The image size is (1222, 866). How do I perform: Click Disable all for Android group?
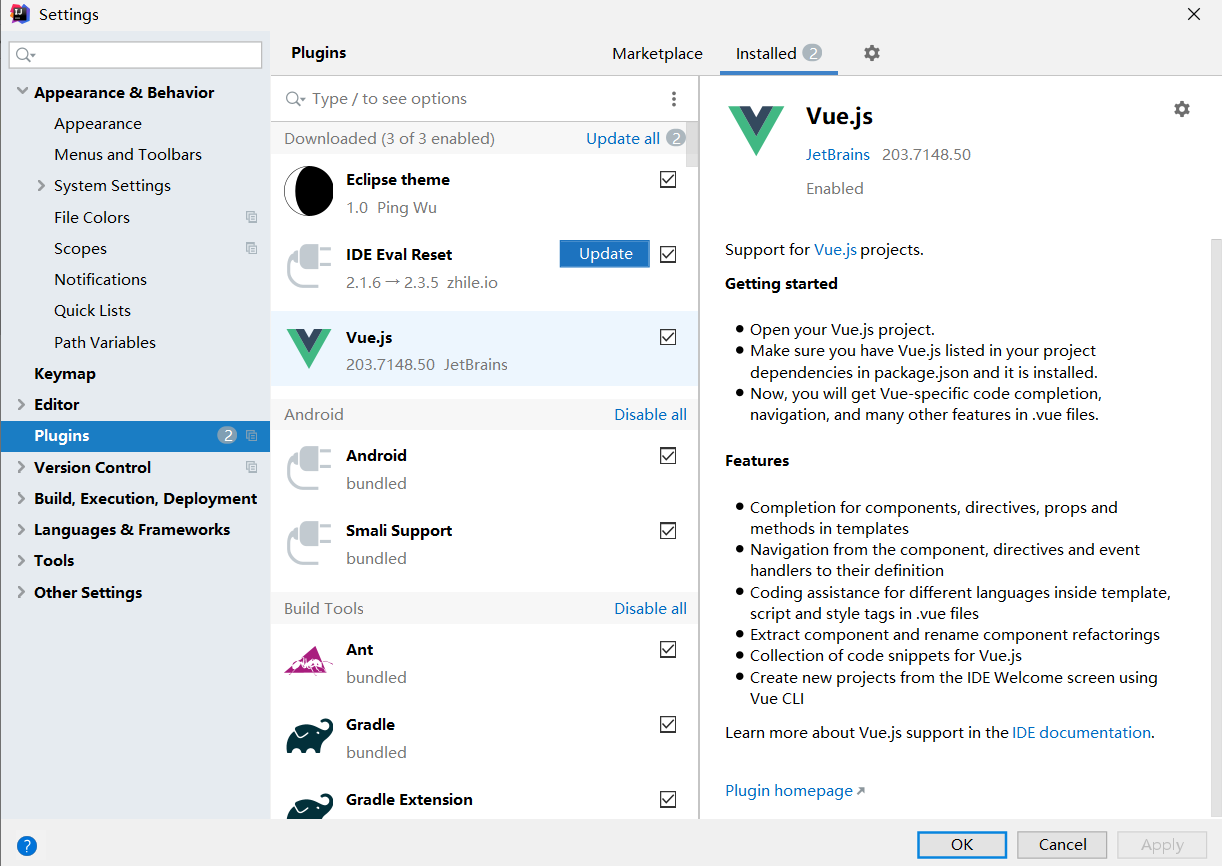pos(650,414)
